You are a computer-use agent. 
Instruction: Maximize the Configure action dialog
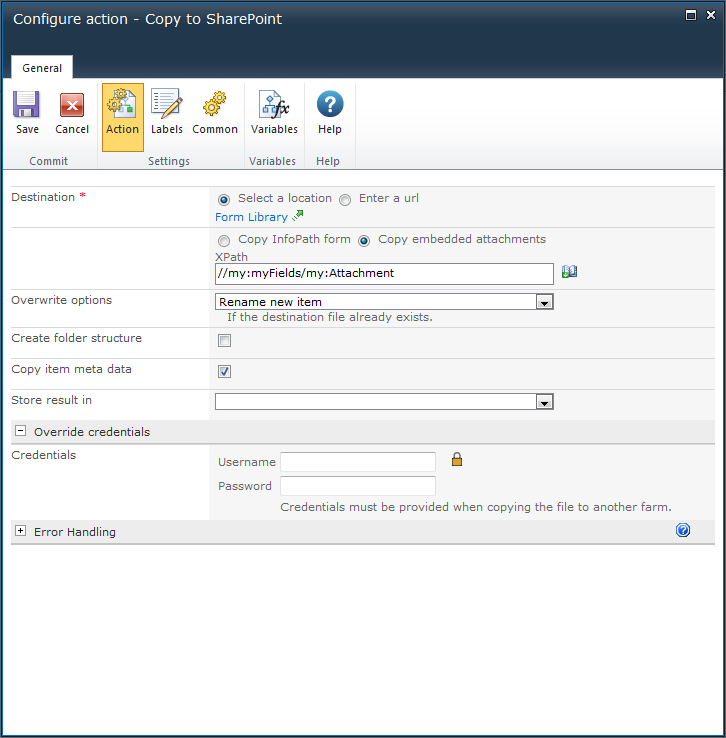690,15
